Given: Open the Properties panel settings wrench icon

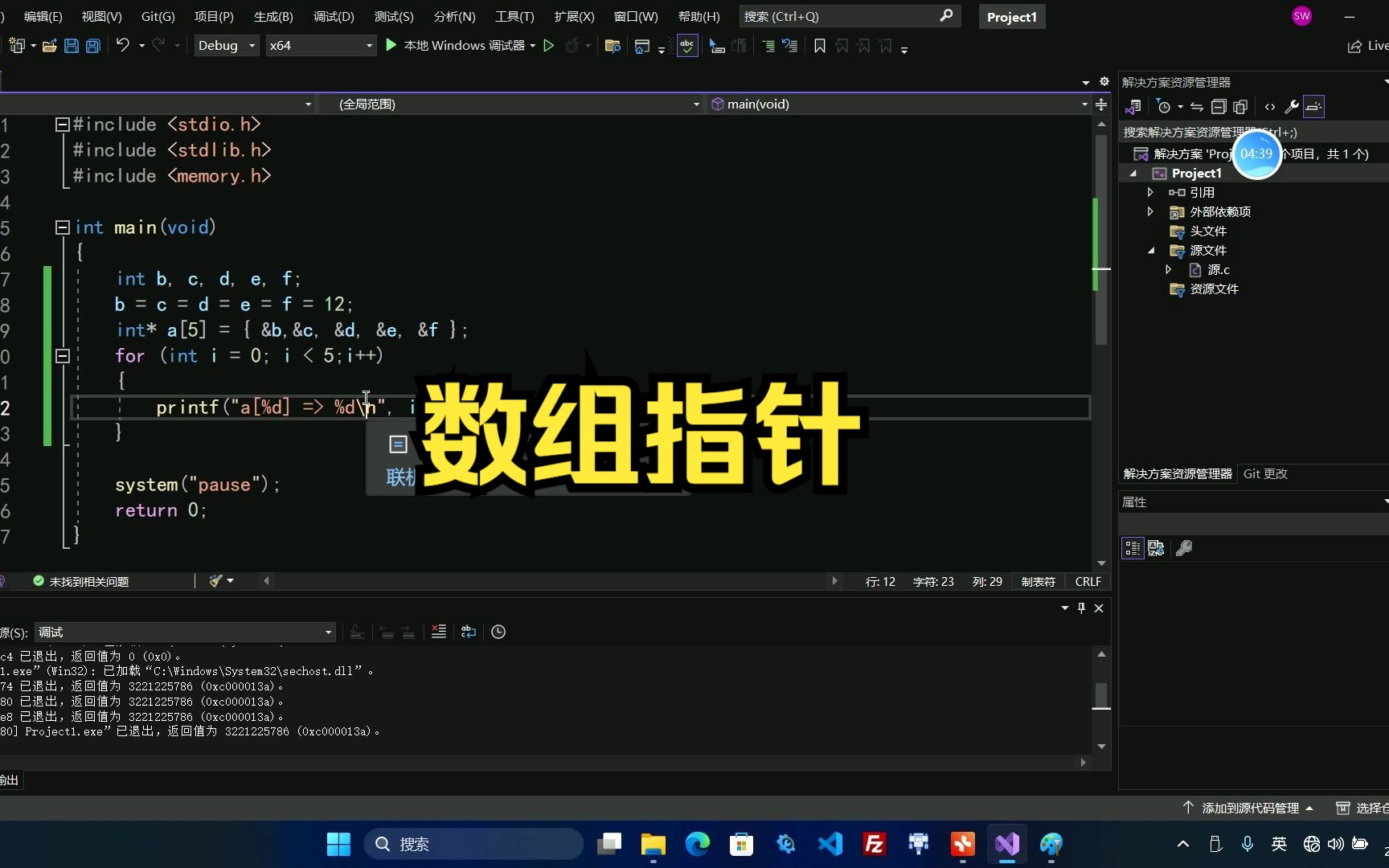Looking at the screenshot, I should pyautogui.click(x=1183, y=547).
